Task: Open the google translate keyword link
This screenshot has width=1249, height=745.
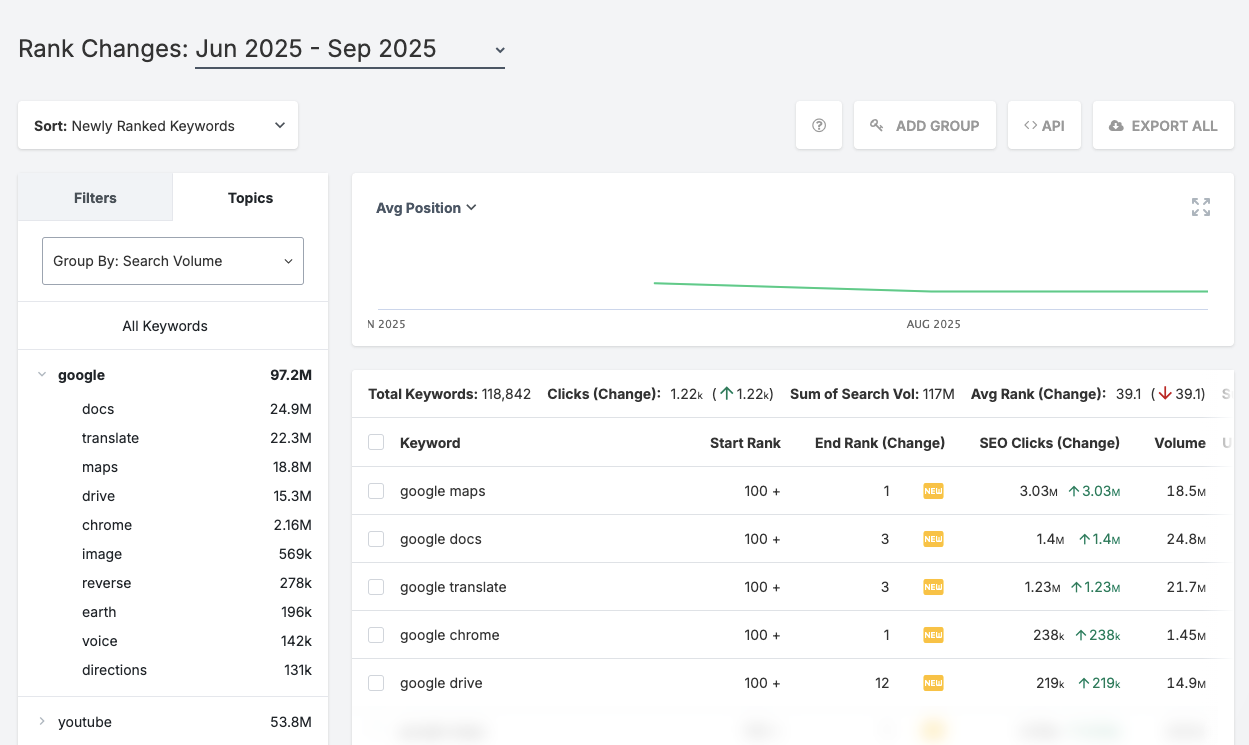Action: (452, 586)
